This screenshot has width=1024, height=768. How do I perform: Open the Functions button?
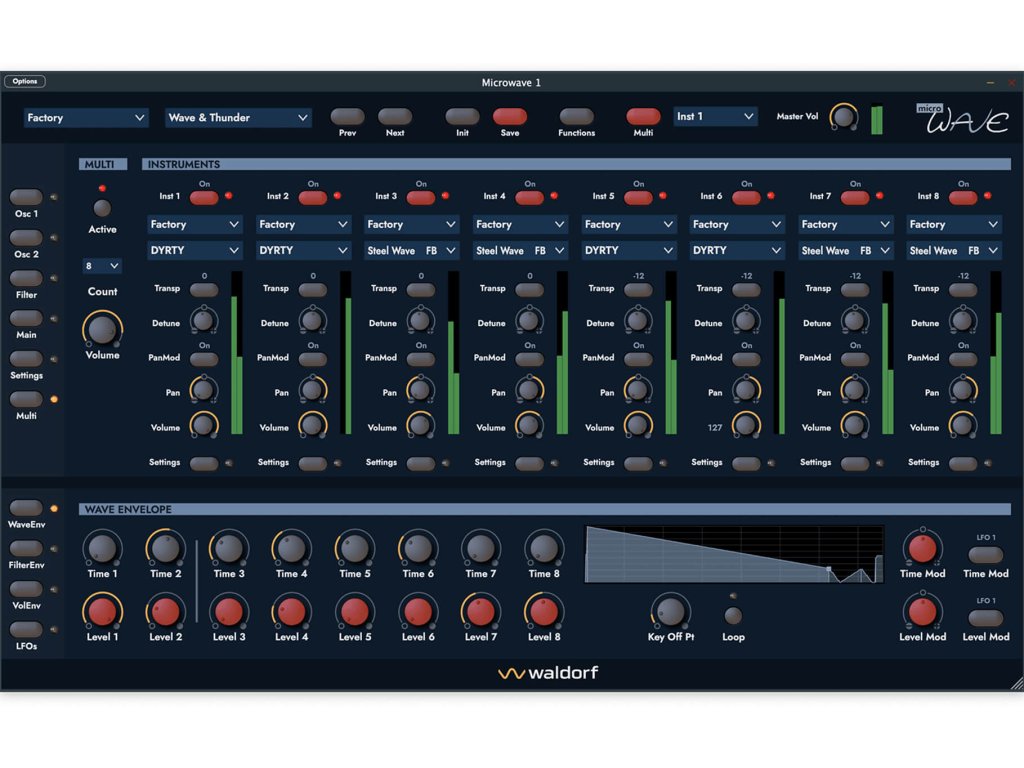(x=576, y=116)
